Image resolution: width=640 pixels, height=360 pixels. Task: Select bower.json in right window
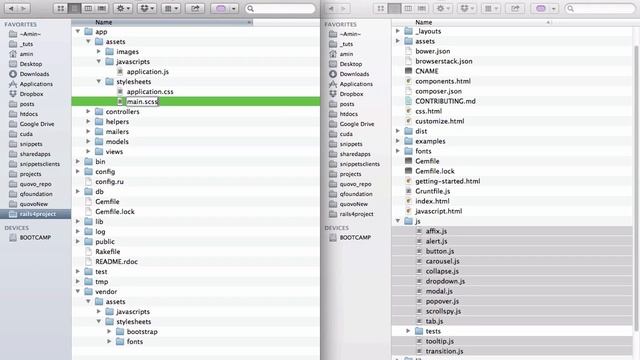click(x=433, y=51)
